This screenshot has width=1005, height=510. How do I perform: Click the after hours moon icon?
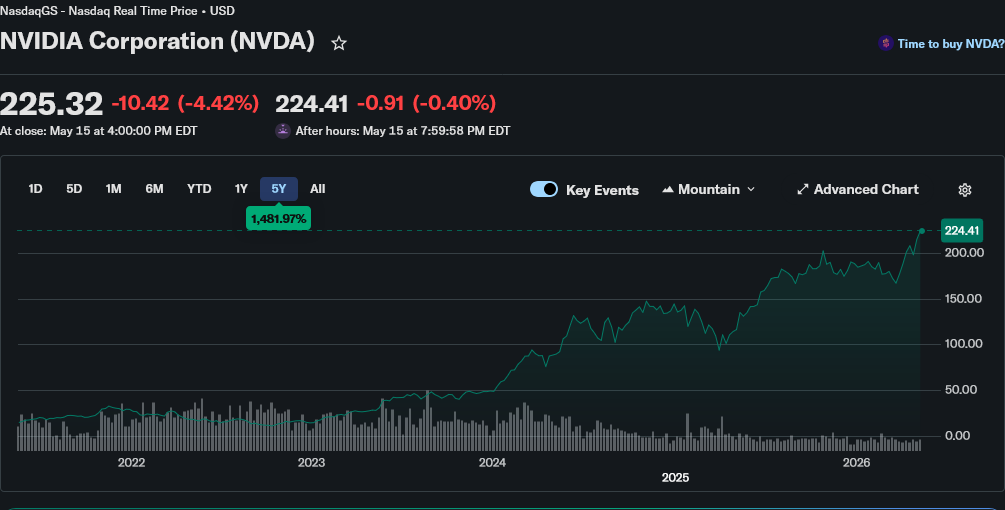283,131
